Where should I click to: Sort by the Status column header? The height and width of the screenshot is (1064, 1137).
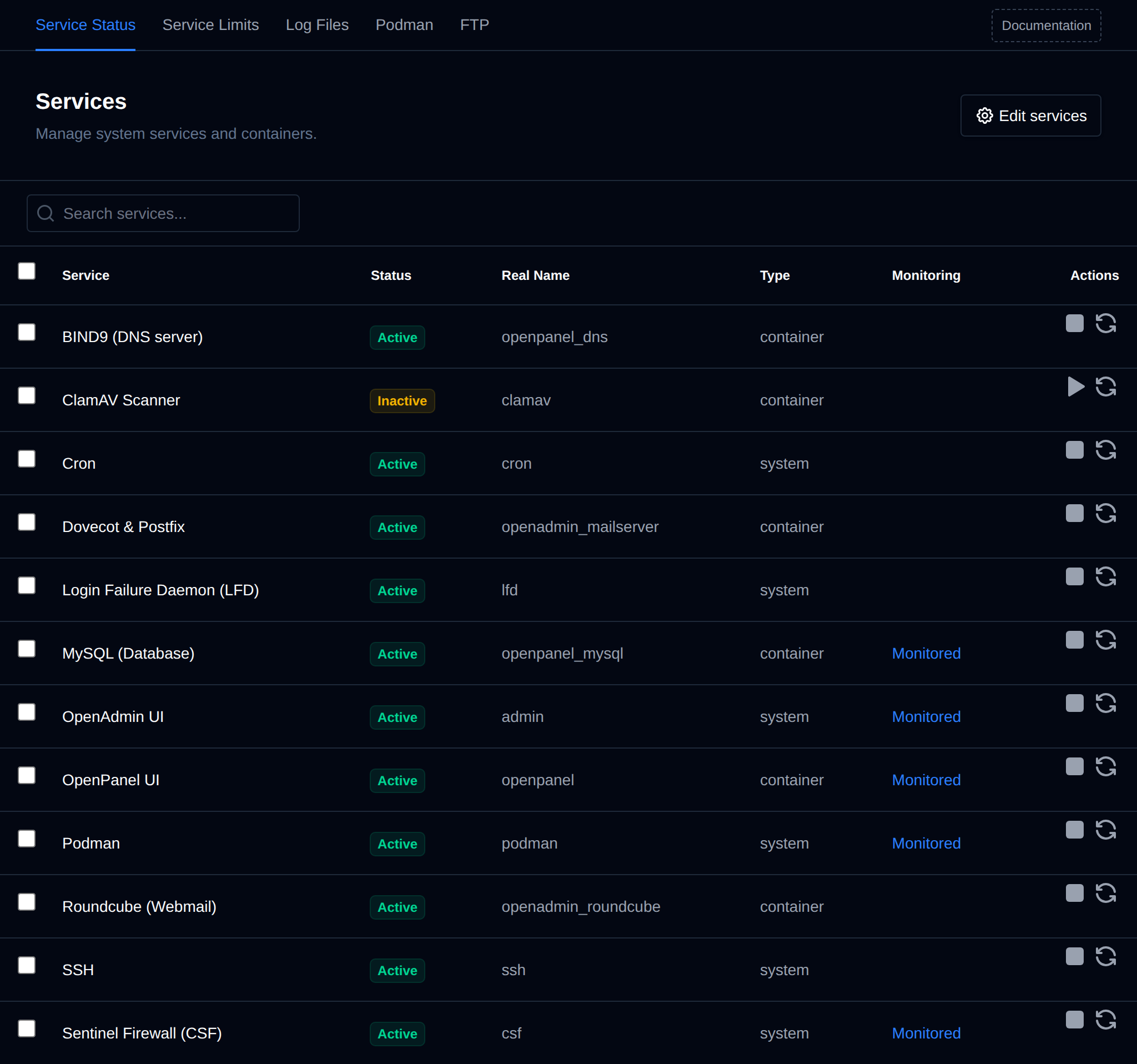pyautogui.click(x=391, y=275)
